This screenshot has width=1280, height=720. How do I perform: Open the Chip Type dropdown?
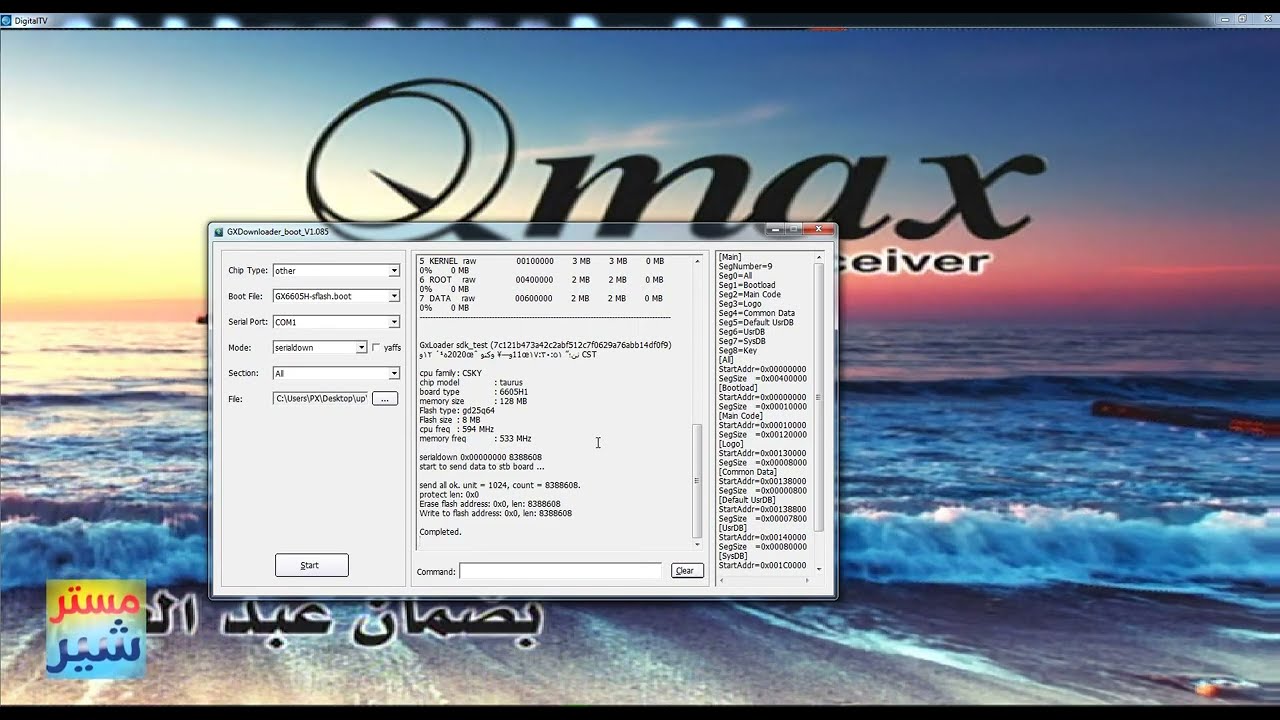336,270
